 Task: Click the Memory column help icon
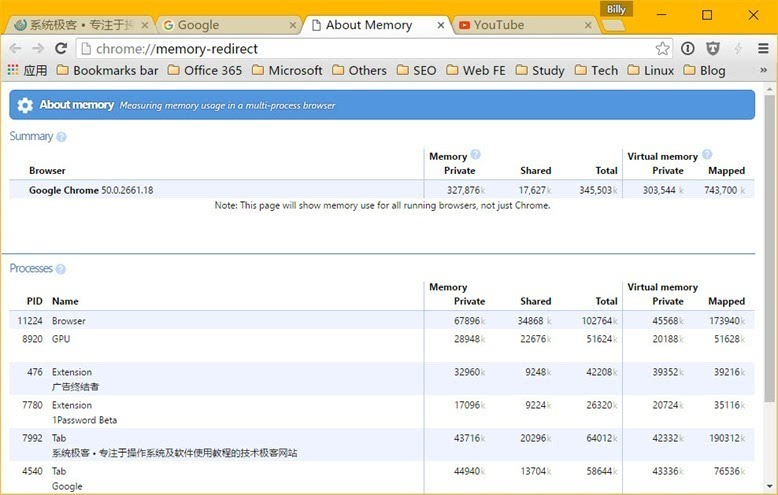(x=475, y=154)
